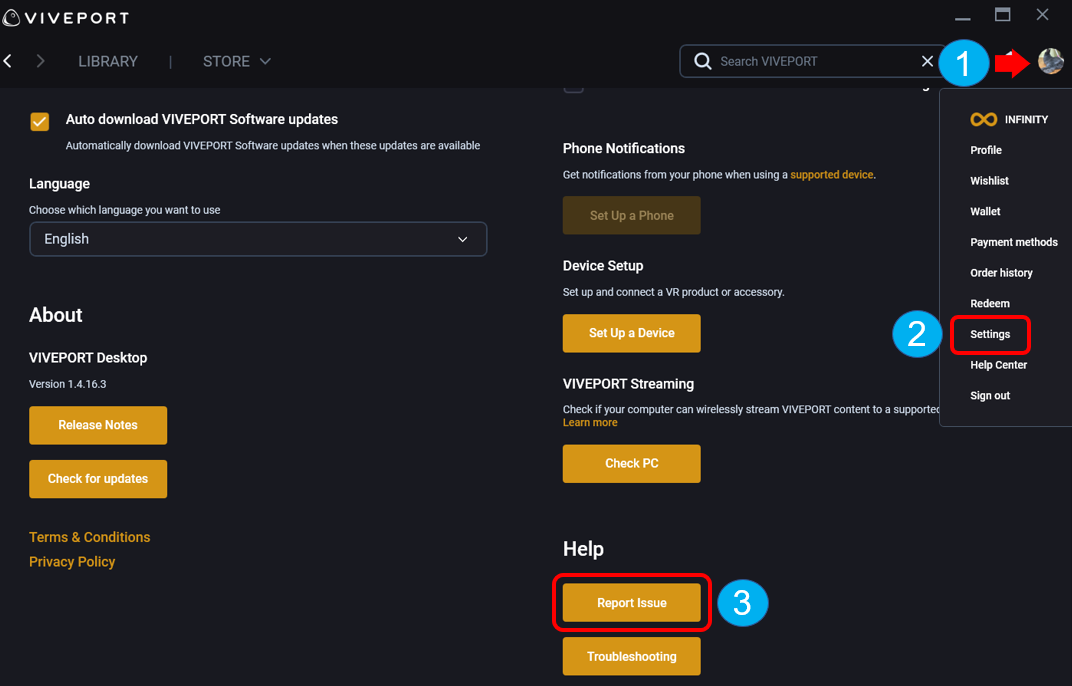Uncheck Auto download VIVEPORT Software updates
The width and height of the screenshot is (1072, 686).
pos(40,121)
